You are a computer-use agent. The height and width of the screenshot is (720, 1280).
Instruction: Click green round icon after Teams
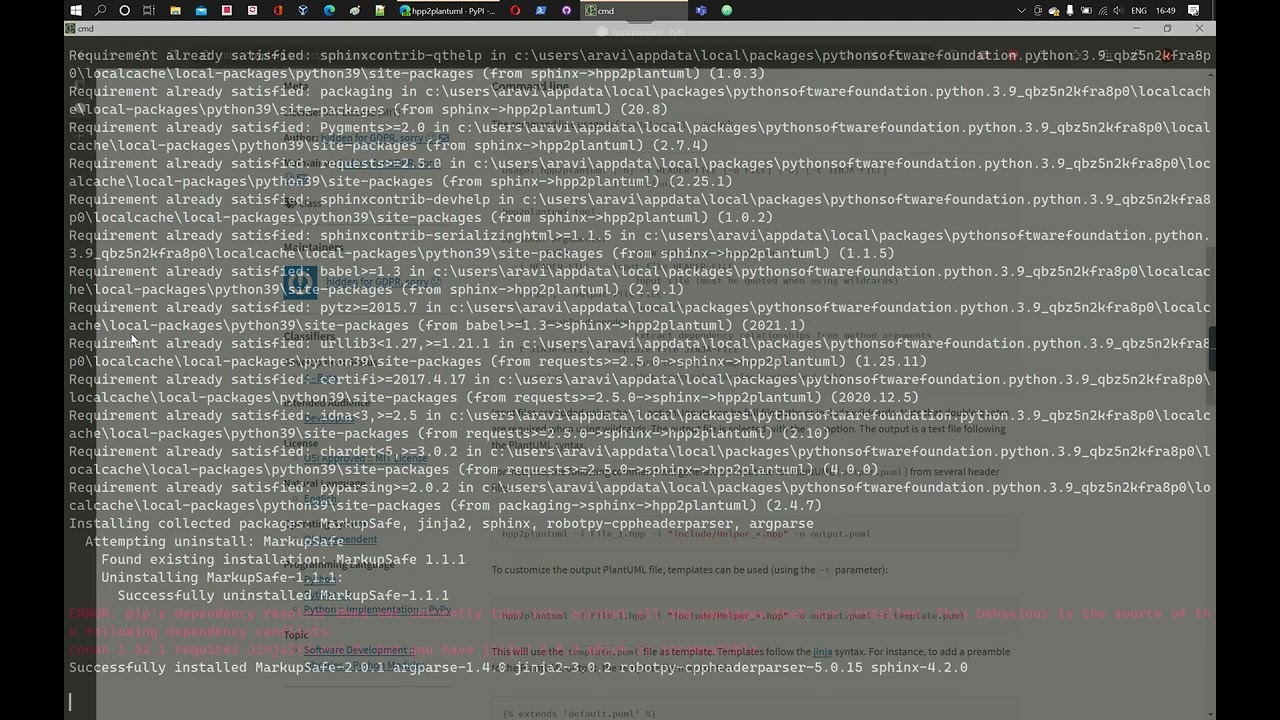727,10
